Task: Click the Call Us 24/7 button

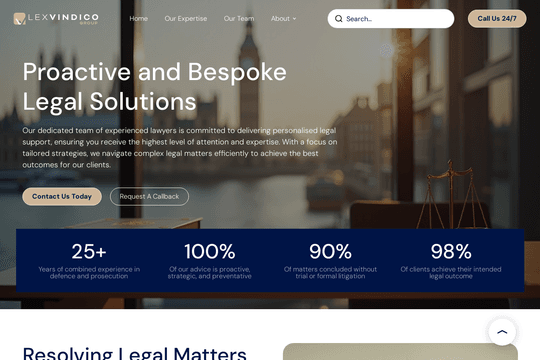Action: pyautogui.click(x=497, y=19)
